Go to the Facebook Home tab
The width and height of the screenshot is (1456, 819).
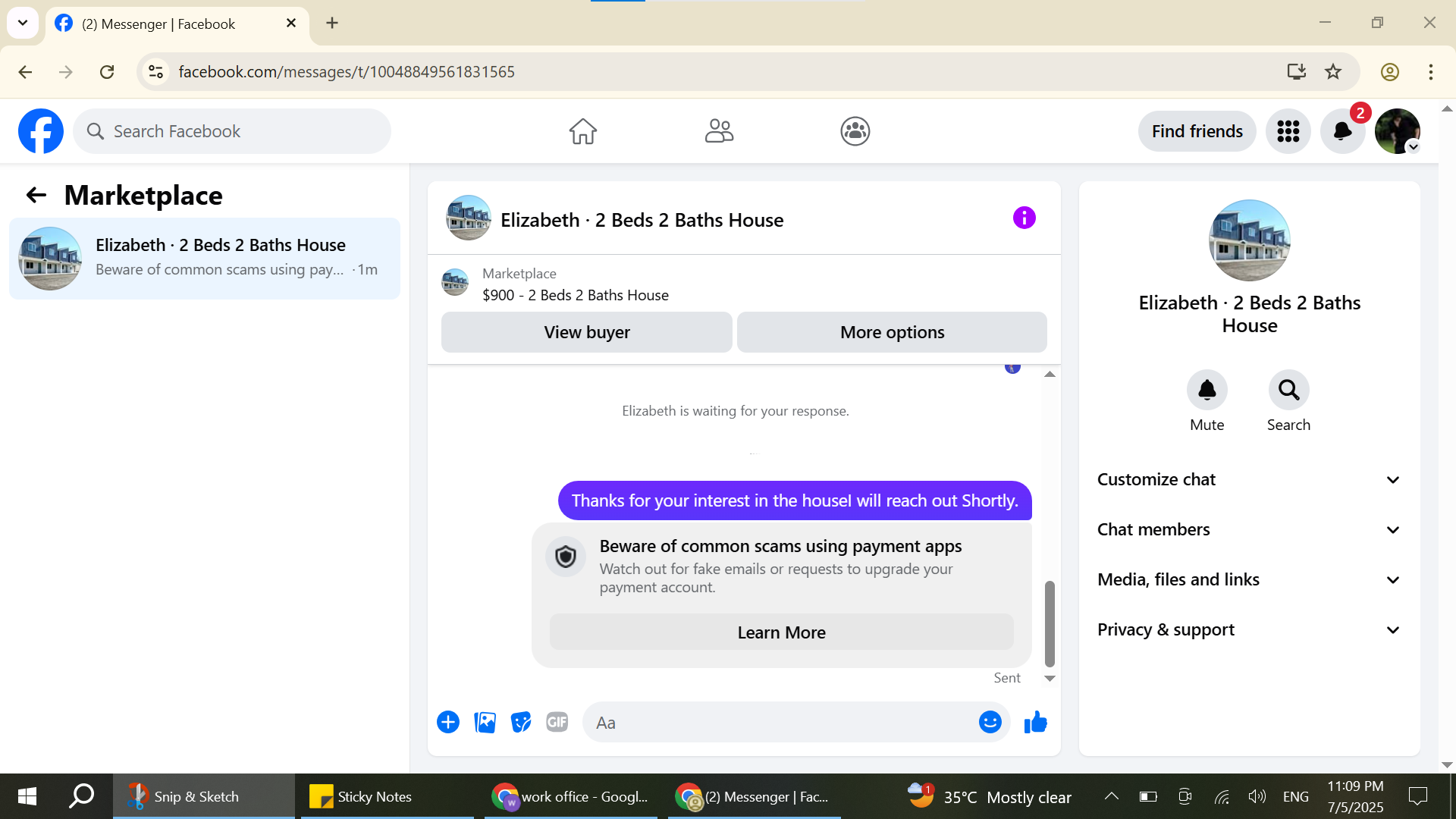pos(582,131)
